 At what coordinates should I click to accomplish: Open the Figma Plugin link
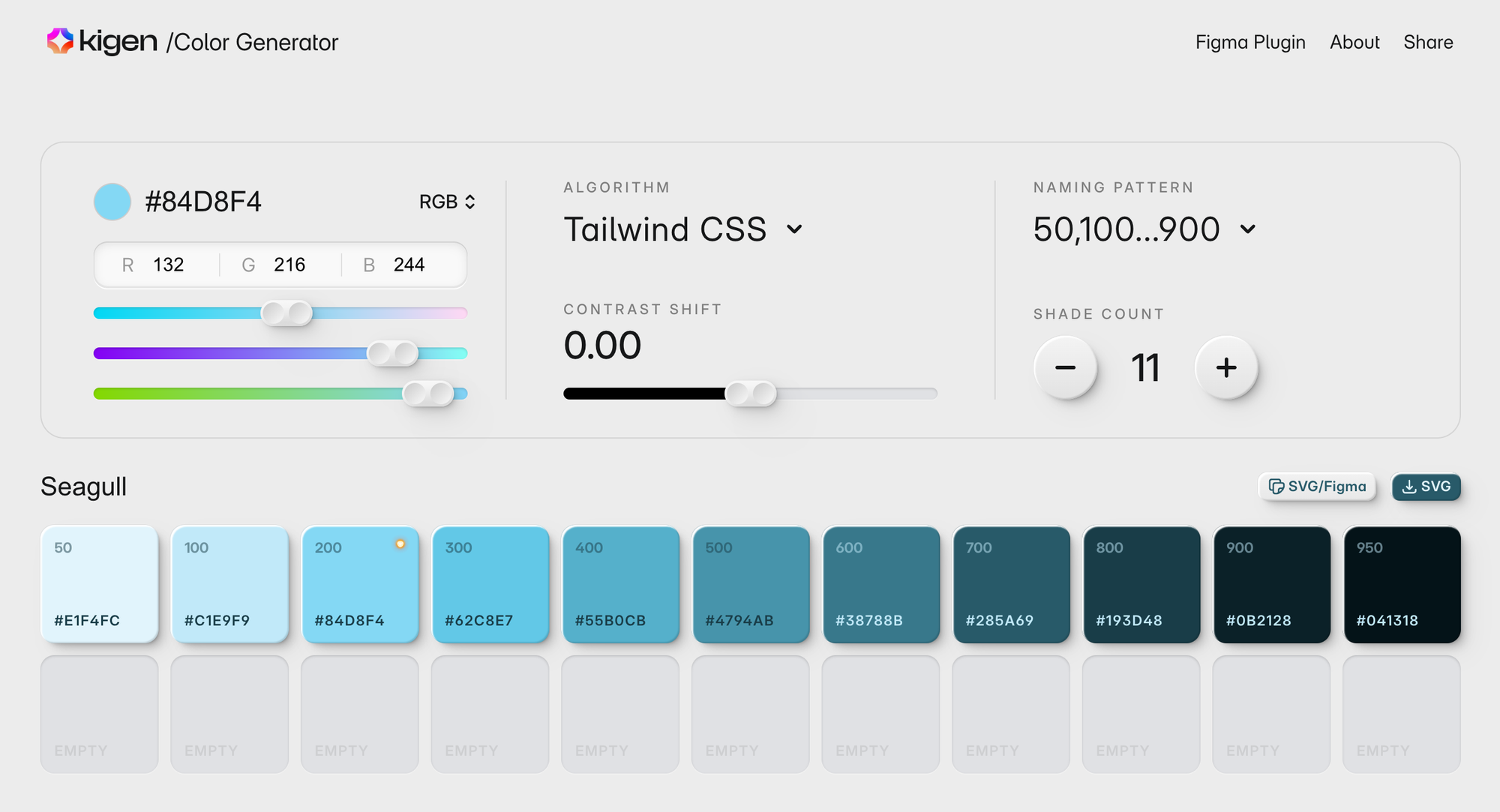click(x=1250, y=42)
